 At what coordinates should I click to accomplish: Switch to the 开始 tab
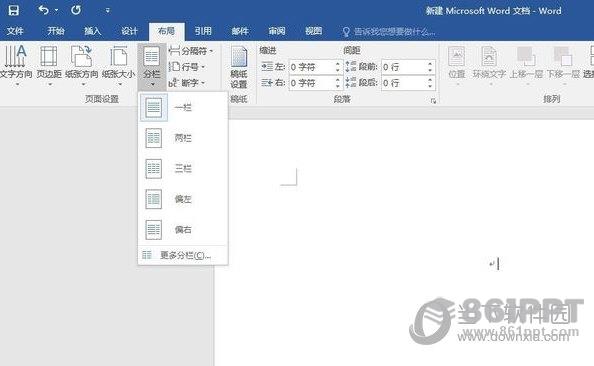[x=56, y=31]
